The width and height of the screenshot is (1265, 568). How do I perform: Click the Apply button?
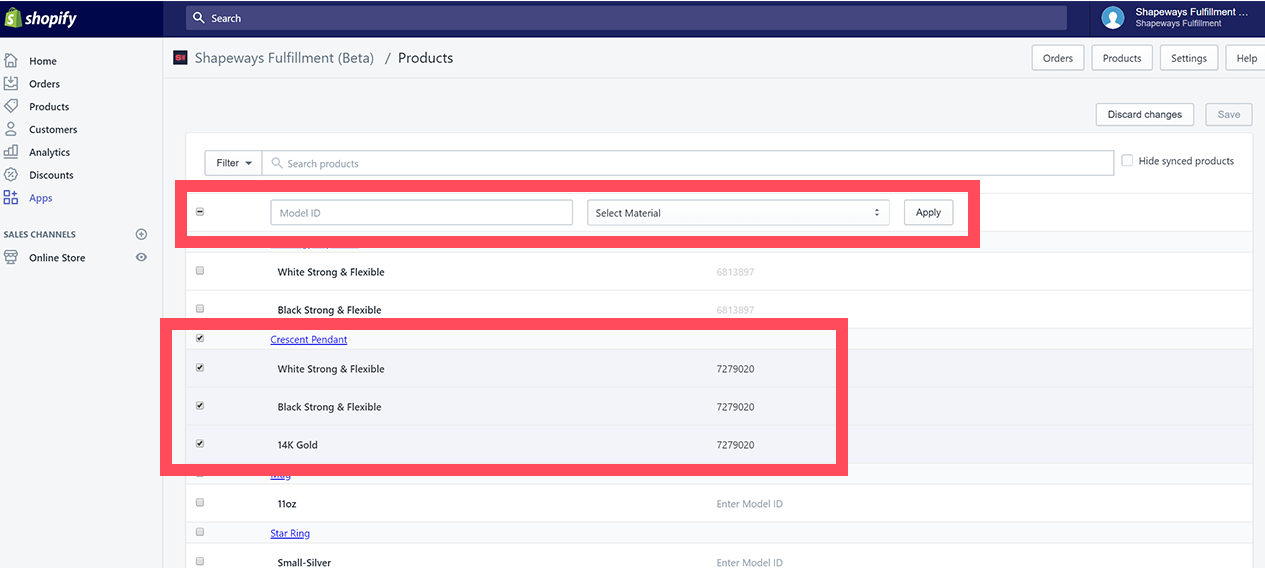pos(928,212)
